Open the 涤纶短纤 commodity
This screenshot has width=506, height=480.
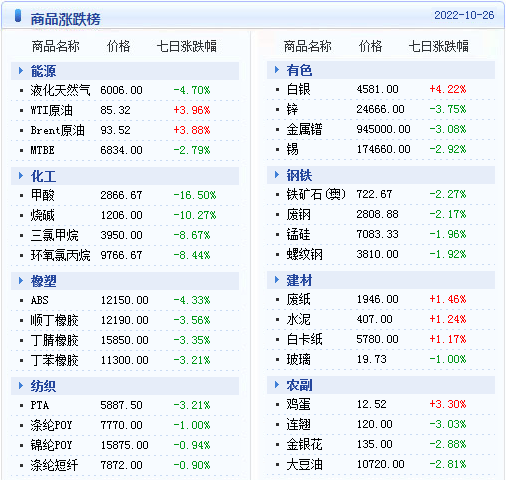pyautogui.click(x=55, y=465)
